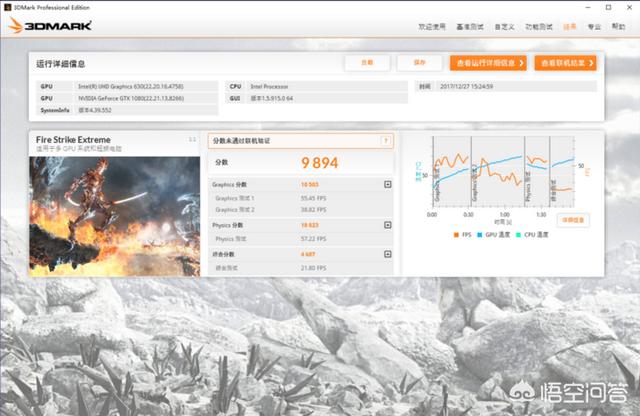
Task: Click the NVIDIA GeForce GTX 1080 row
Action: point(127,98)
